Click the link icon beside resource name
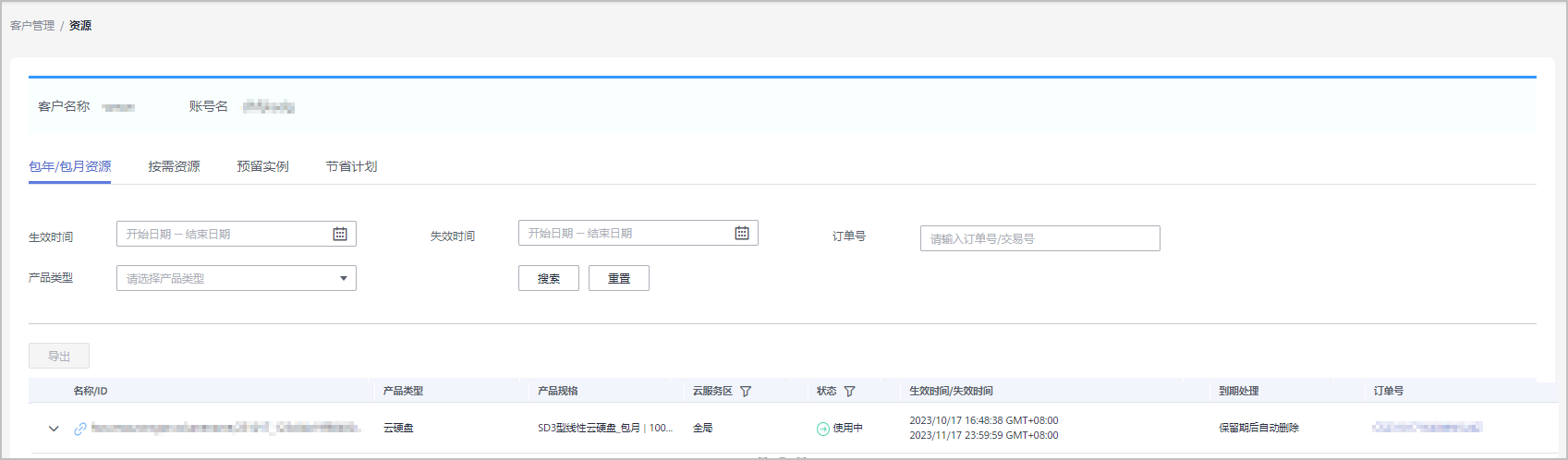Screen dimensions: 1568x460 [x=80, y=429]
